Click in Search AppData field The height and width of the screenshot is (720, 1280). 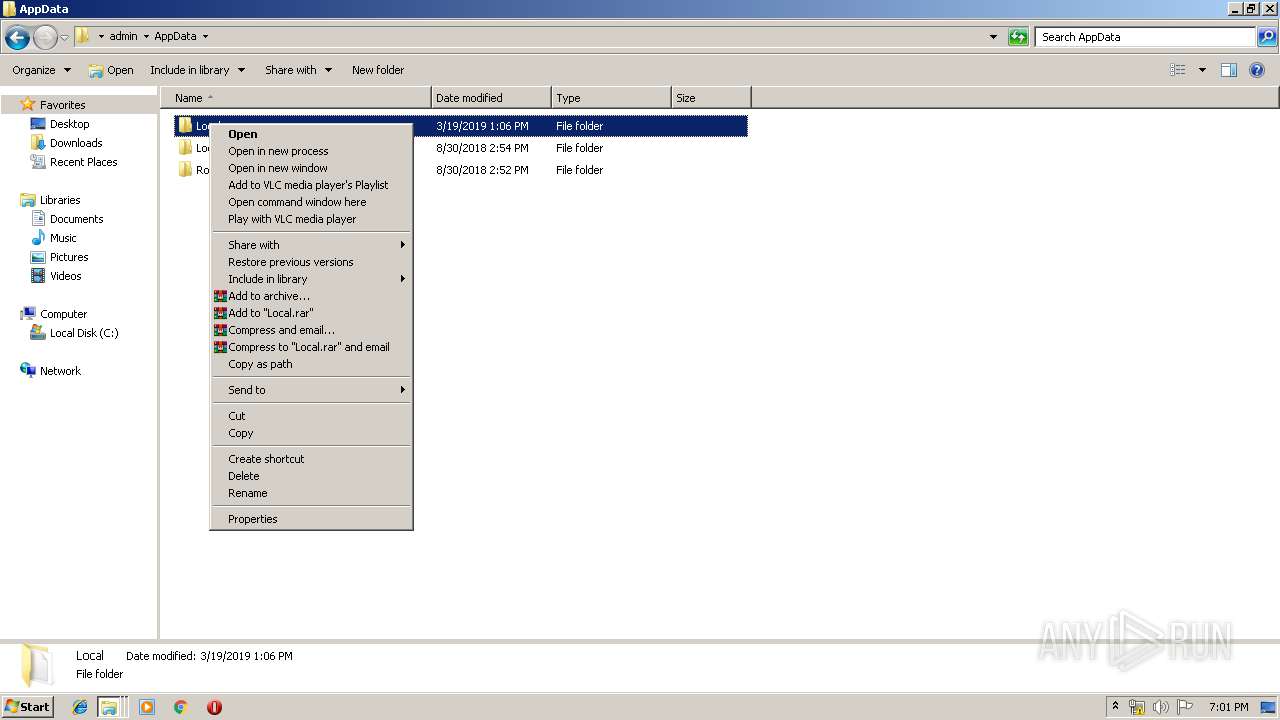[1145, 37]
